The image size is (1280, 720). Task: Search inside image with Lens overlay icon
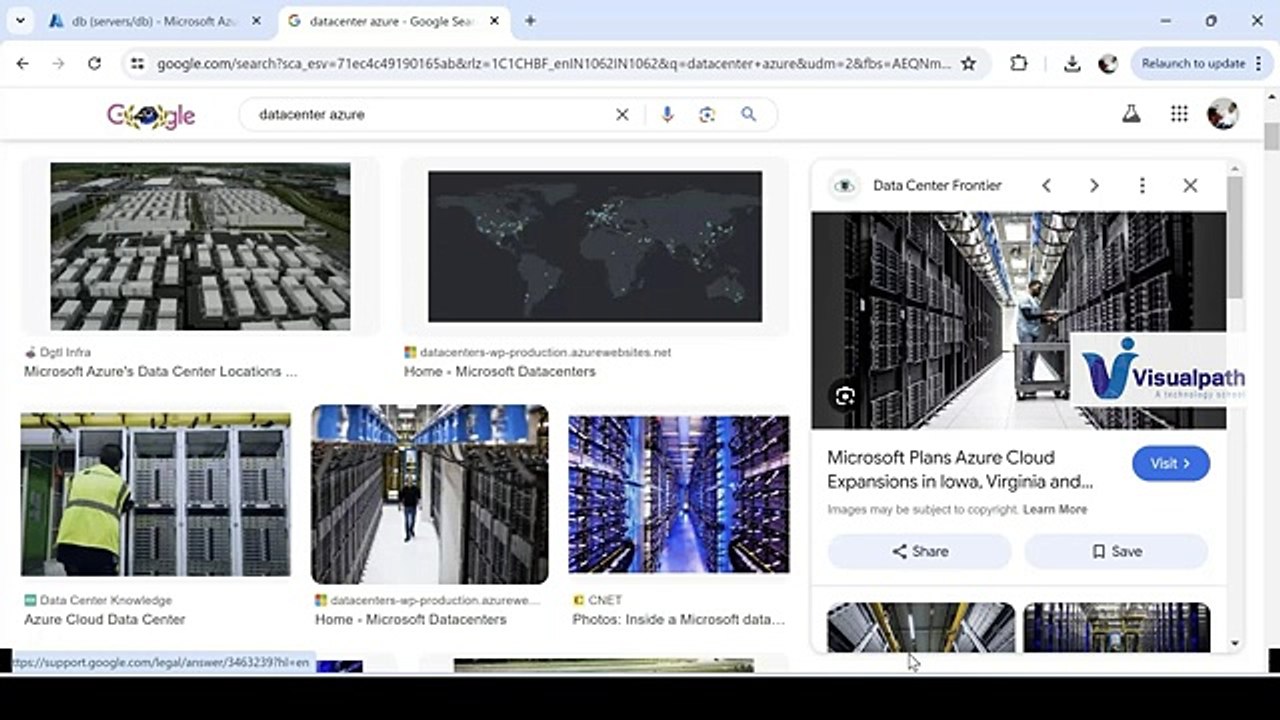pyautogui.click(x=845, y=396)
